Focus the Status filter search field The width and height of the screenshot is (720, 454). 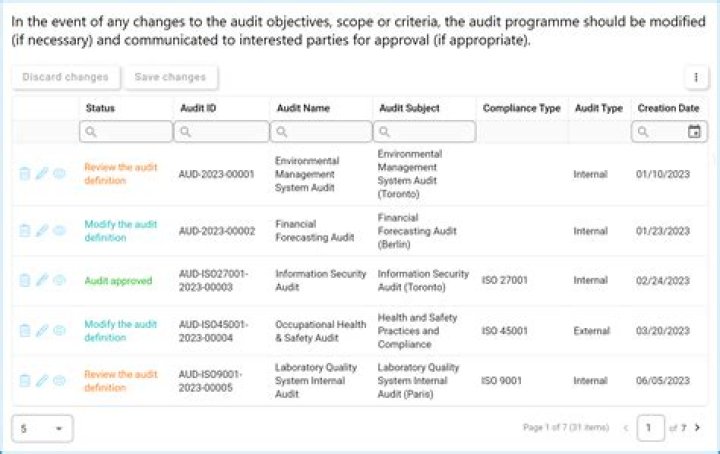pyautogui.click(x=126, y=132)
